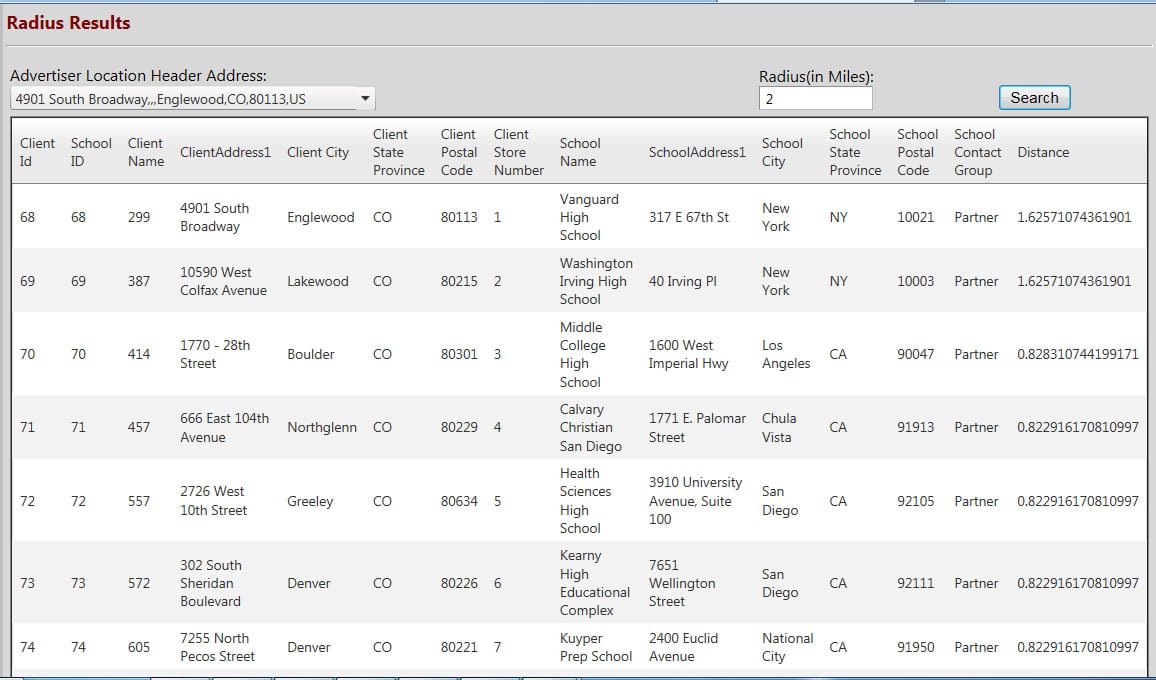
Task: Click the Kearny High Educational Complex cell
Action: click(x=595, y=583)
